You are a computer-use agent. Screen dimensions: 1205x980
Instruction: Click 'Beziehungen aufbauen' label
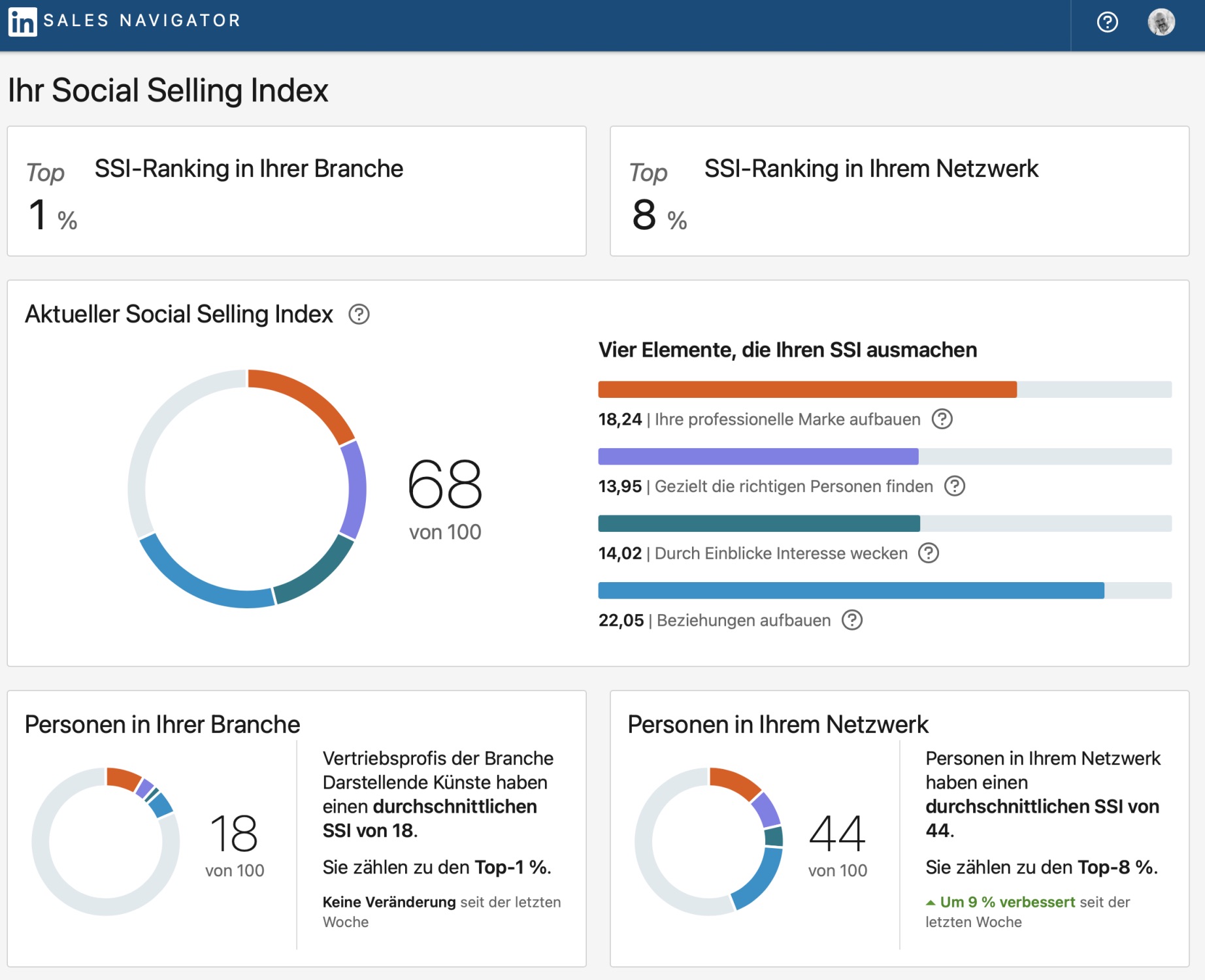point(744,621)
